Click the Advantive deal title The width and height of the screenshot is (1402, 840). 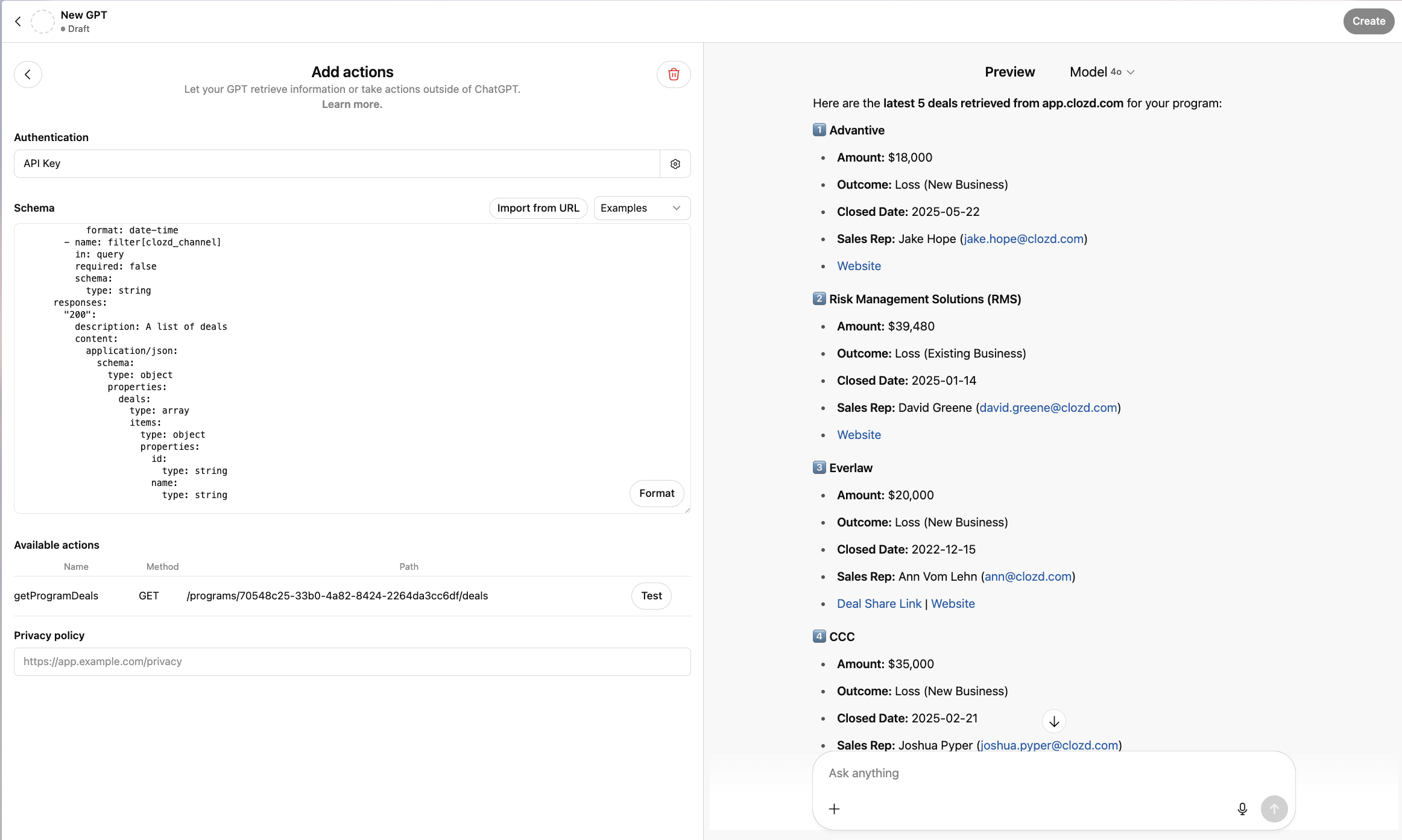coord(857,131)
